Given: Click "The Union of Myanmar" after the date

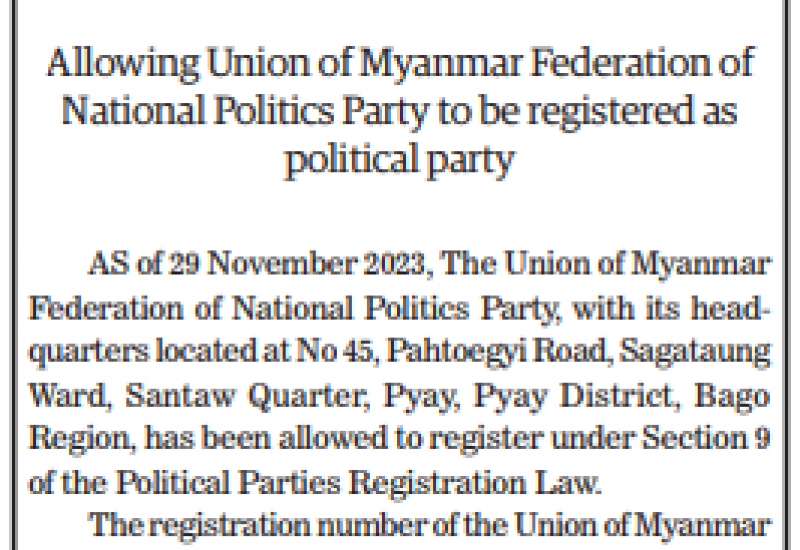Looking at the screenshot, I should (605, 264).
